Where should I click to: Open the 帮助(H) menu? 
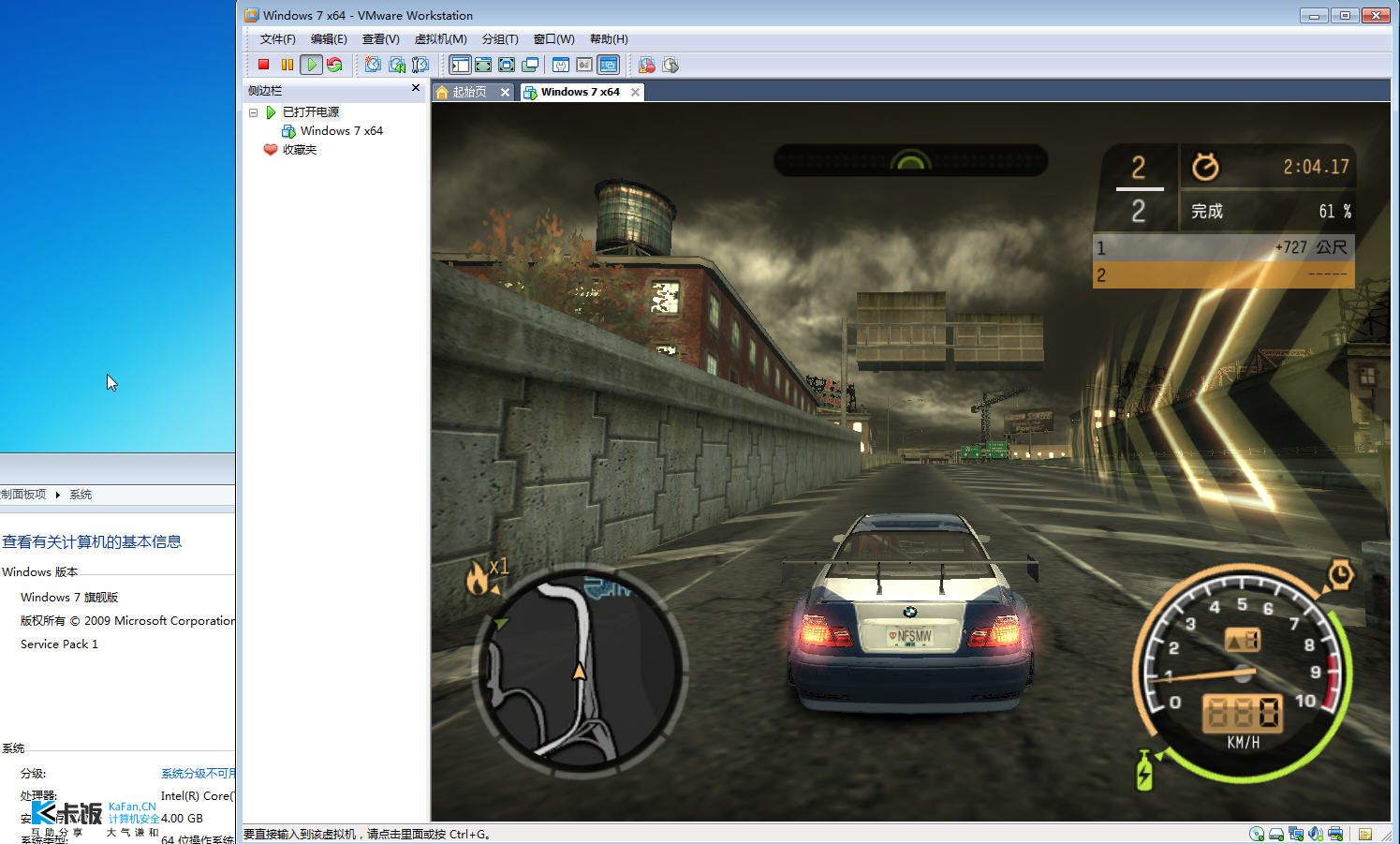pos(609,39)
